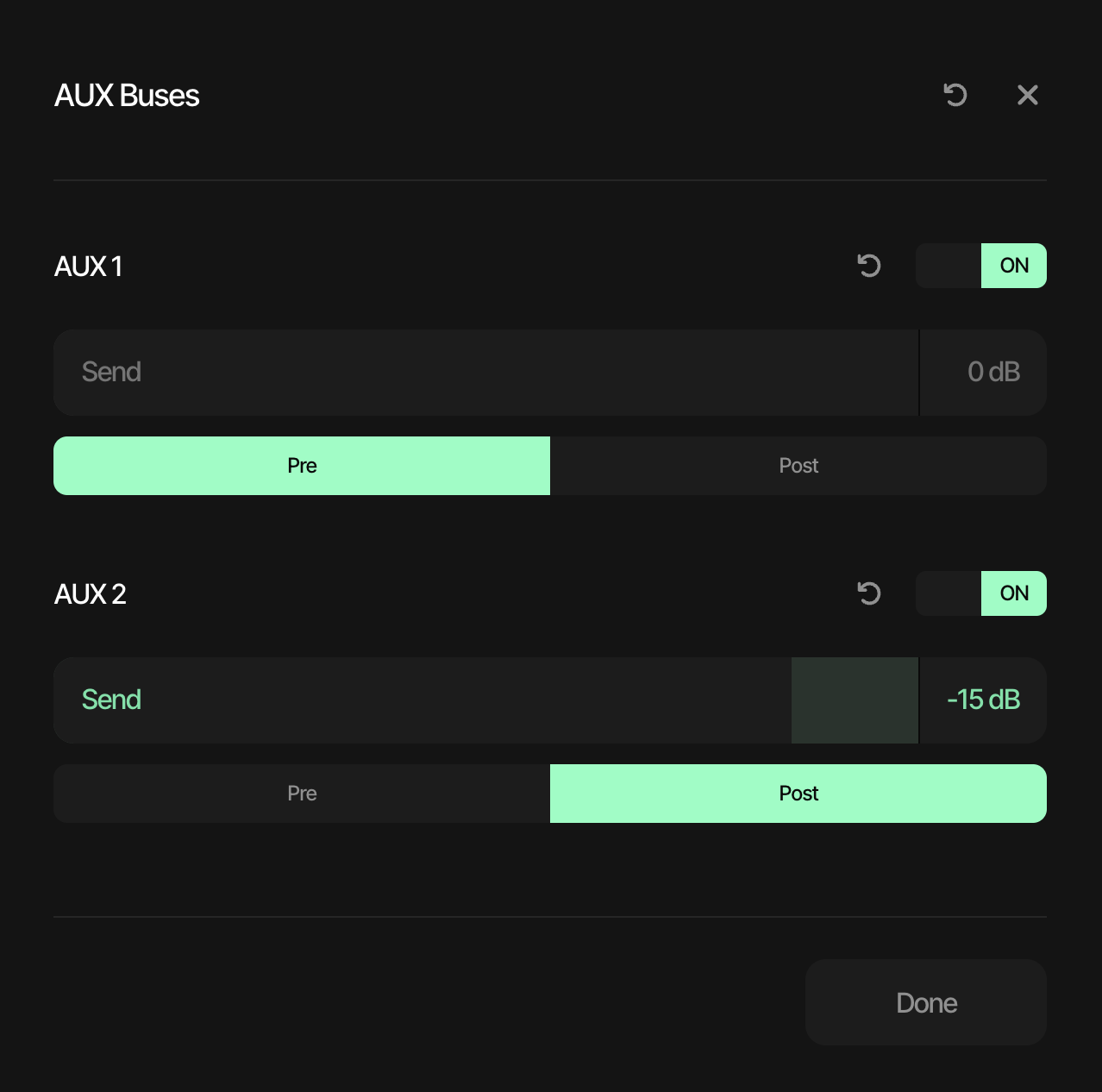1102x1092 pixels.
Task: Select Pre for AUX 1
Action: (x=302, y=466)
